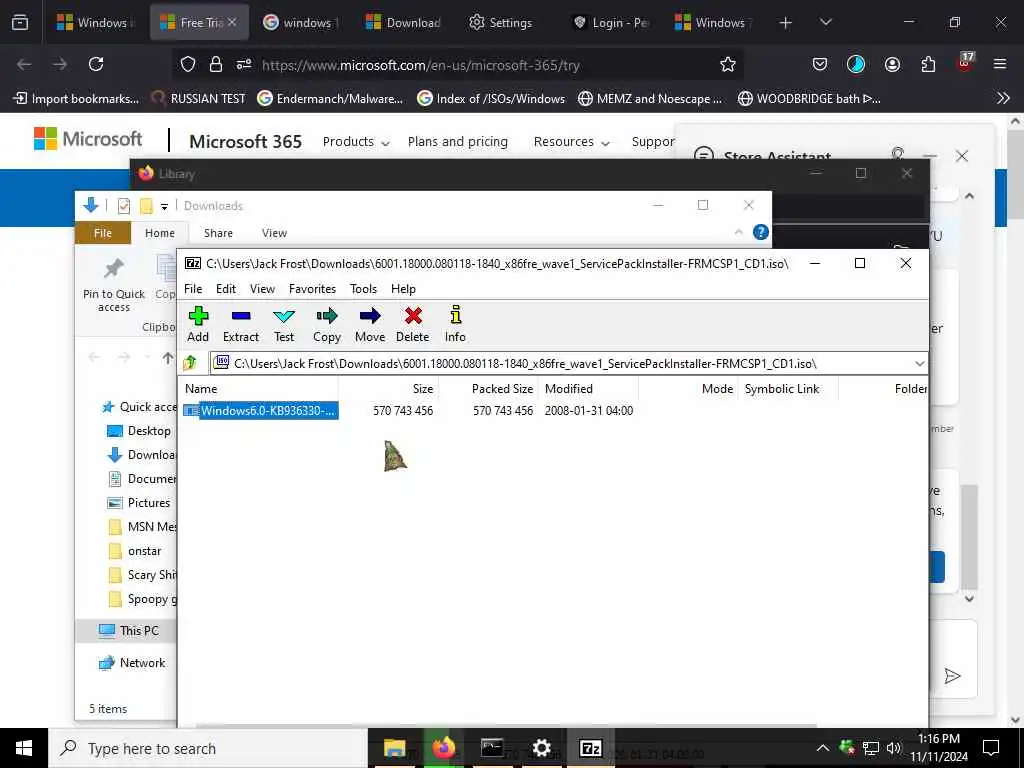Expand the 7-Zip address path dropdown

click(x=919, y=364)
